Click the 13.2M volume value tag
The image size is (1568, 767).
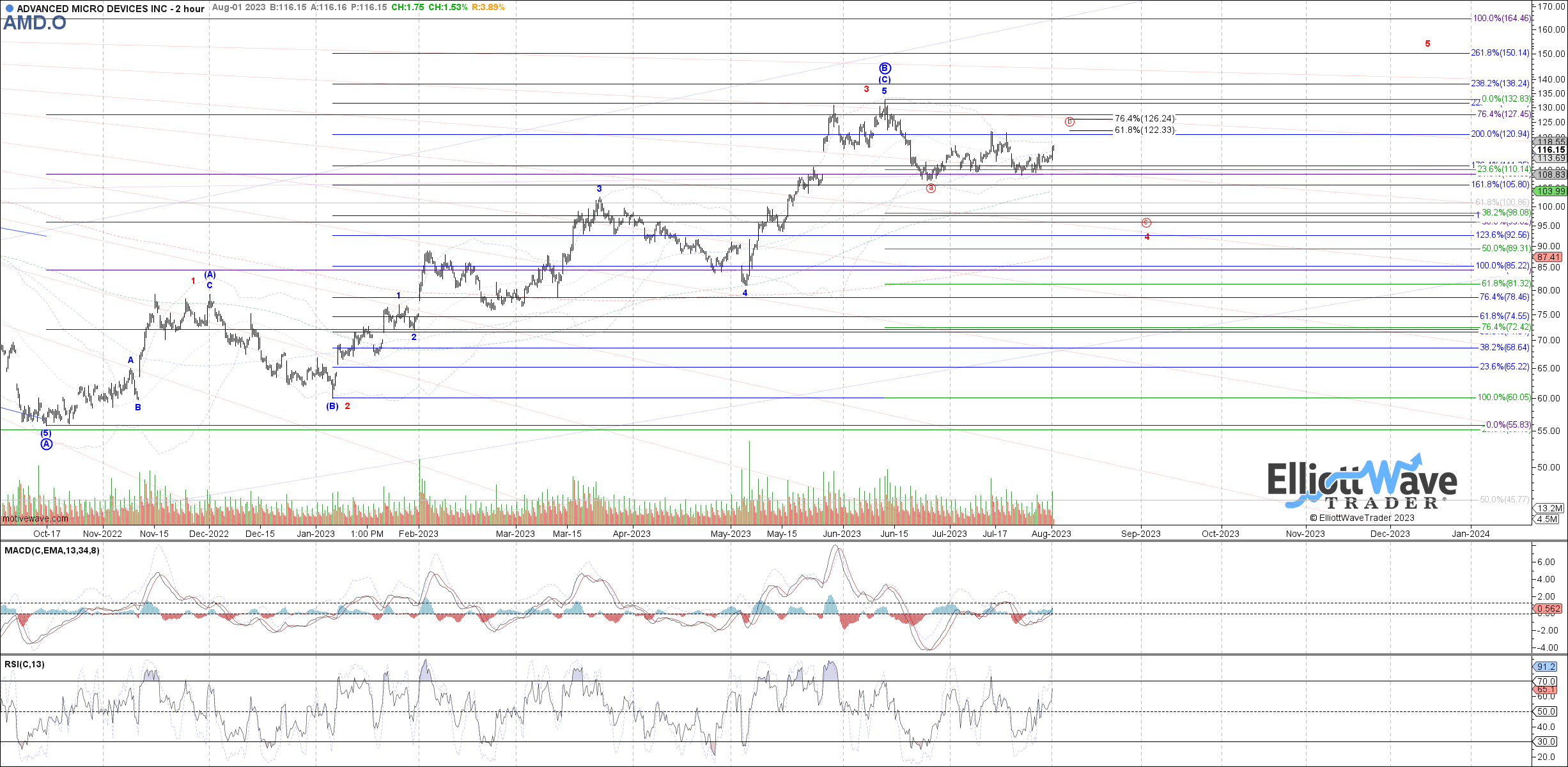(x=1548, y=507)
